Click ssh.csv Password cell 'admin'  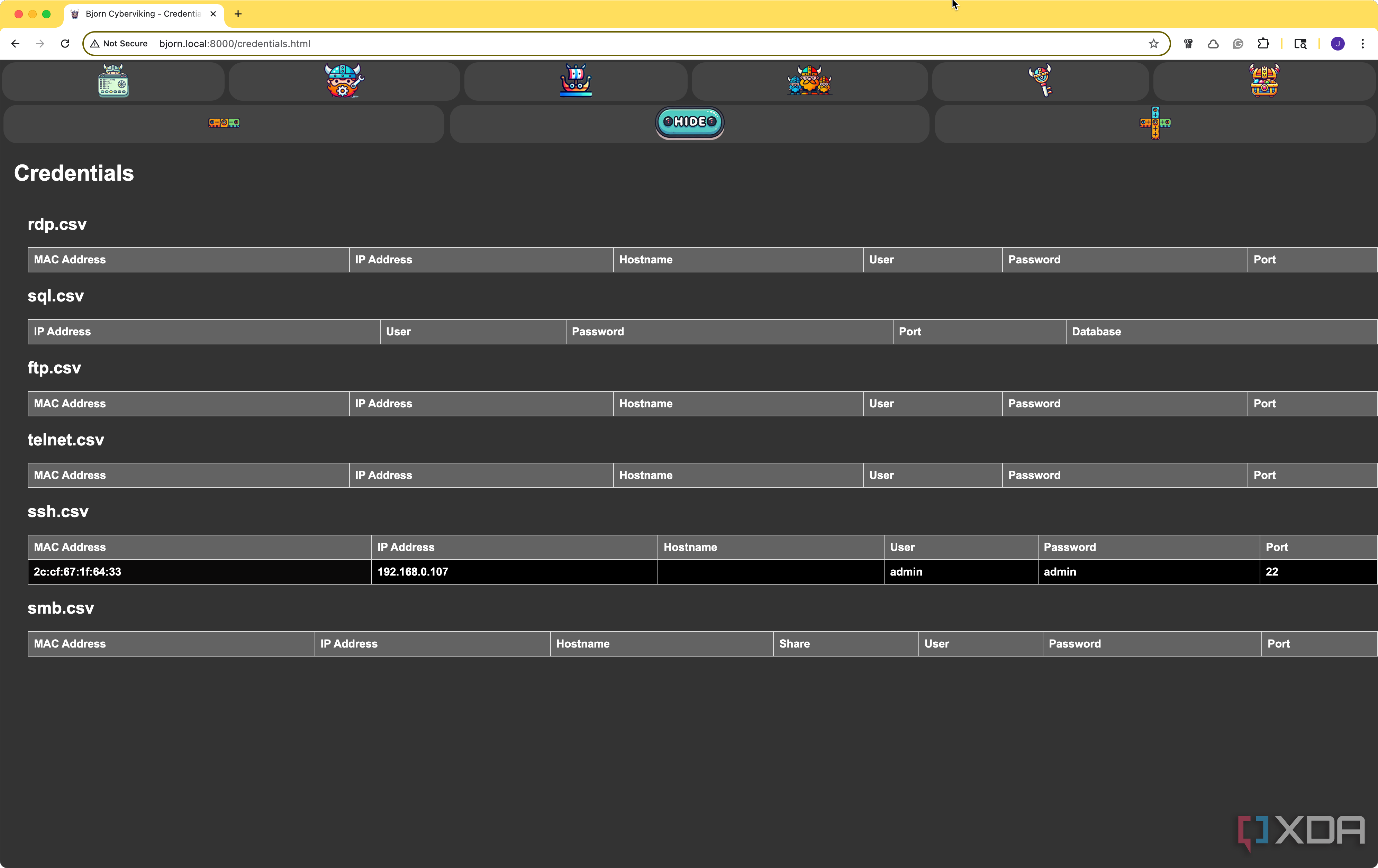click(x=1149, y=572)
